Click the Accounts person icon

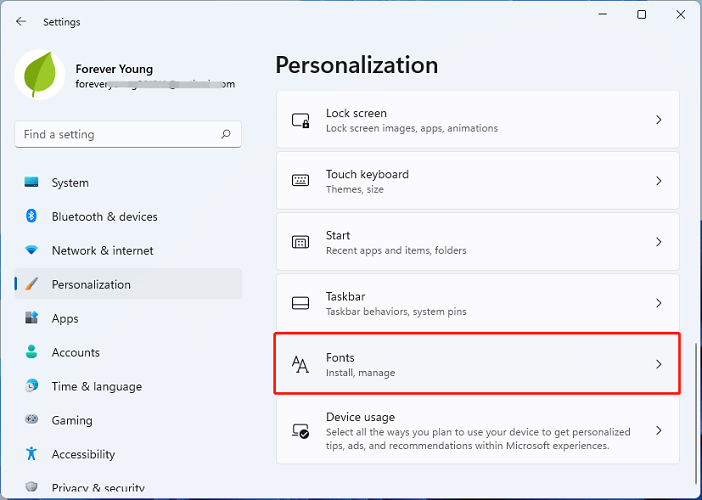(x=31, y=353)
